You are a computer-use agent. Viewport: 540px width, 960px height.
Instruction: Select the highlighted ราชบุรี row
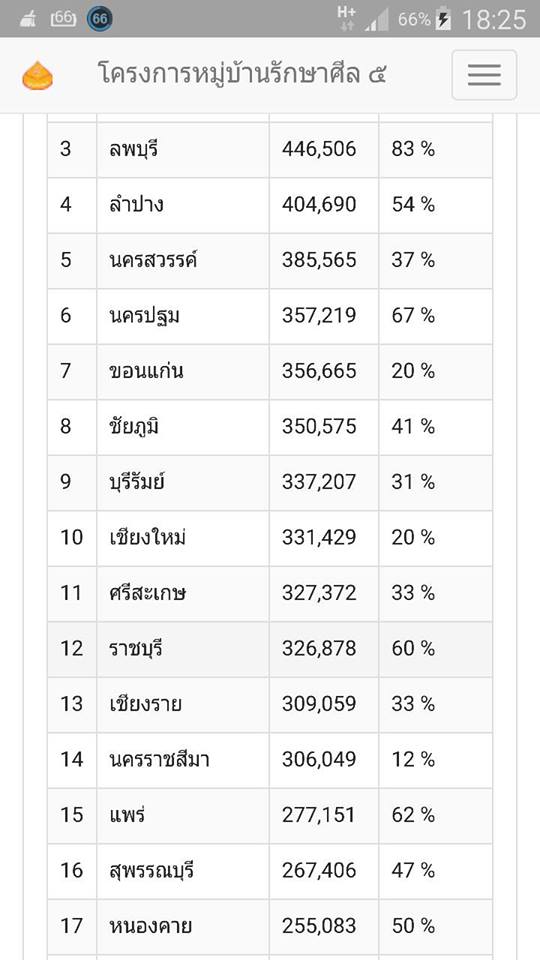[x=270, y=649]
